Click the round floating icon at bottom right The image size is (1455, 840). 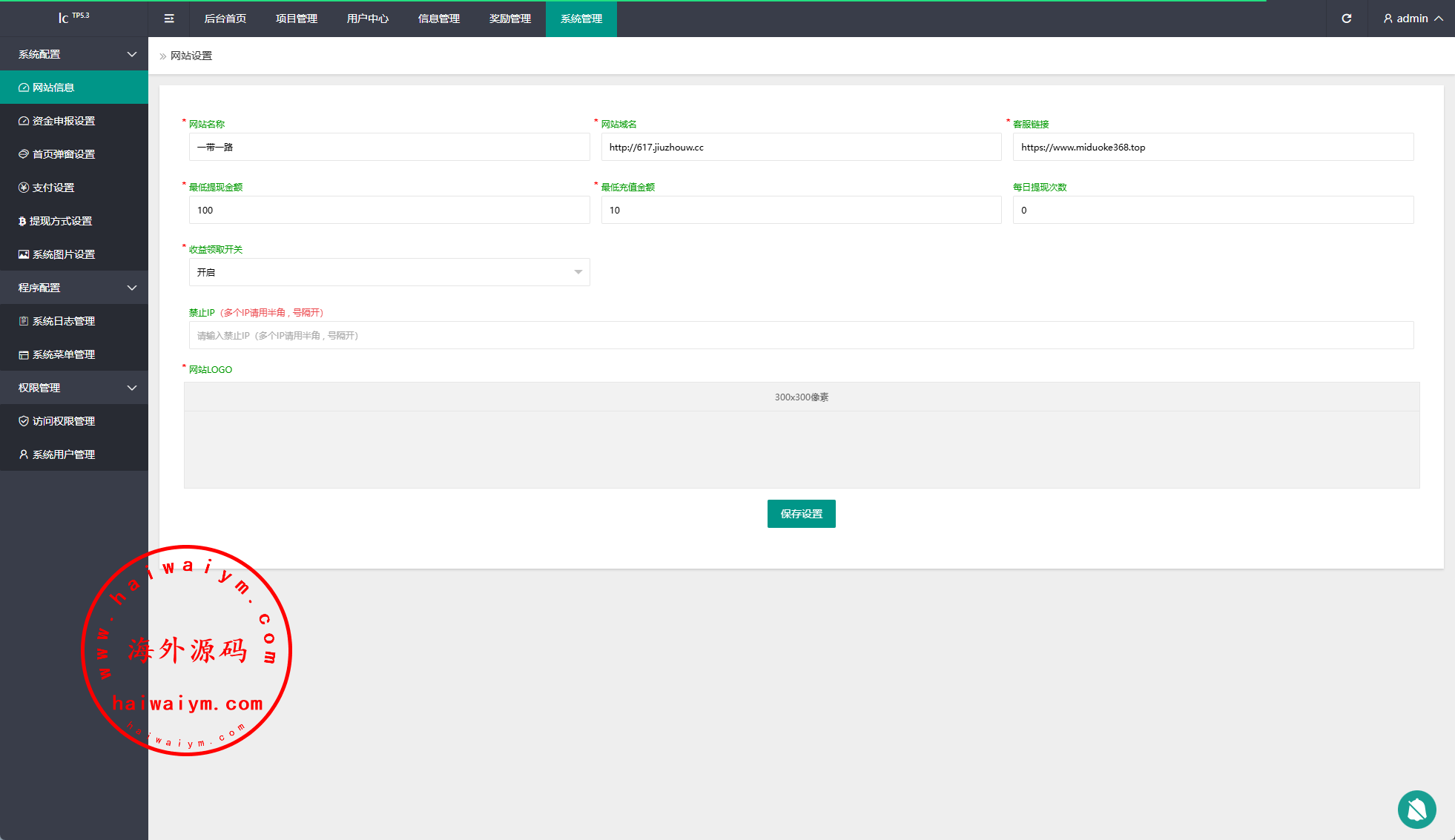[1416, 809]
